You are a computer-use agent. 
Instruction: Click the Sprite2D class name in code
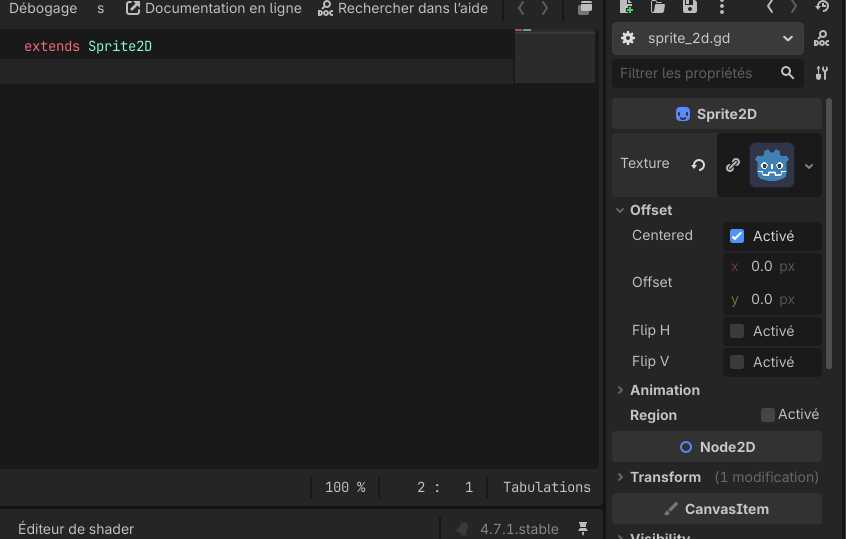120,46
